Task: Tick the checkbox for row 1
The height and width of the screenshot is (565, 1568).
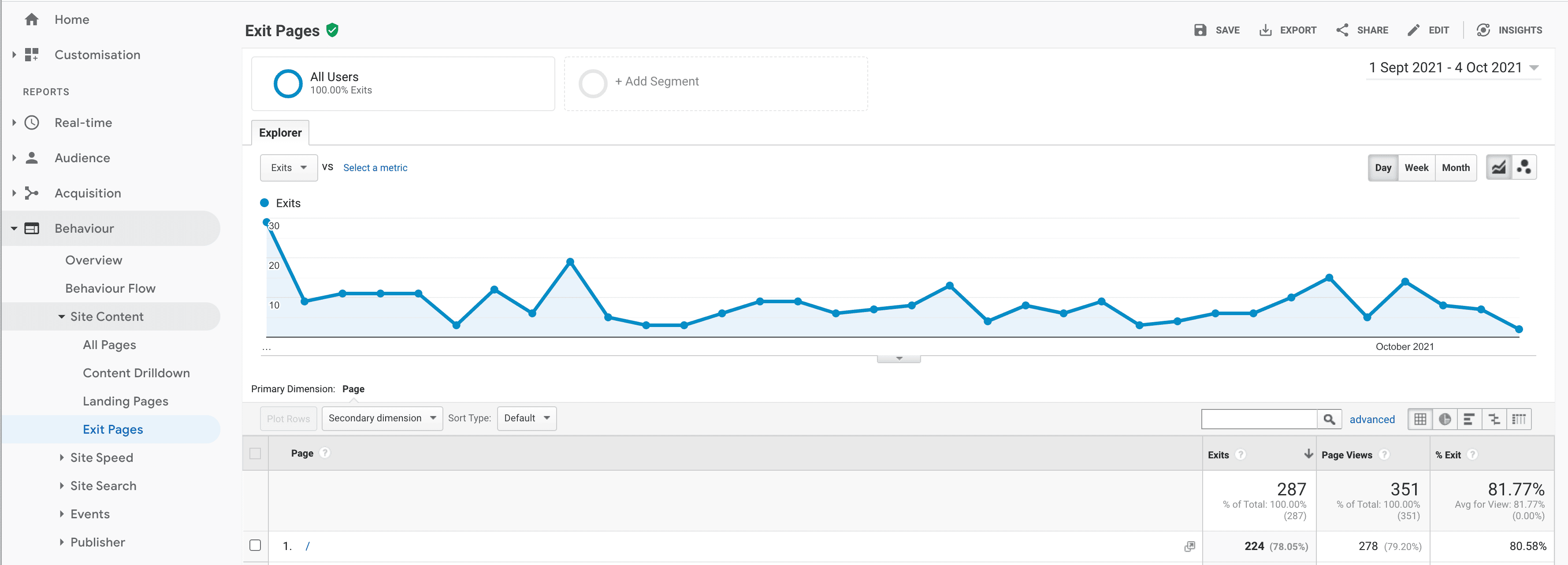Action: pyautogui.click(x=255, y=546)
